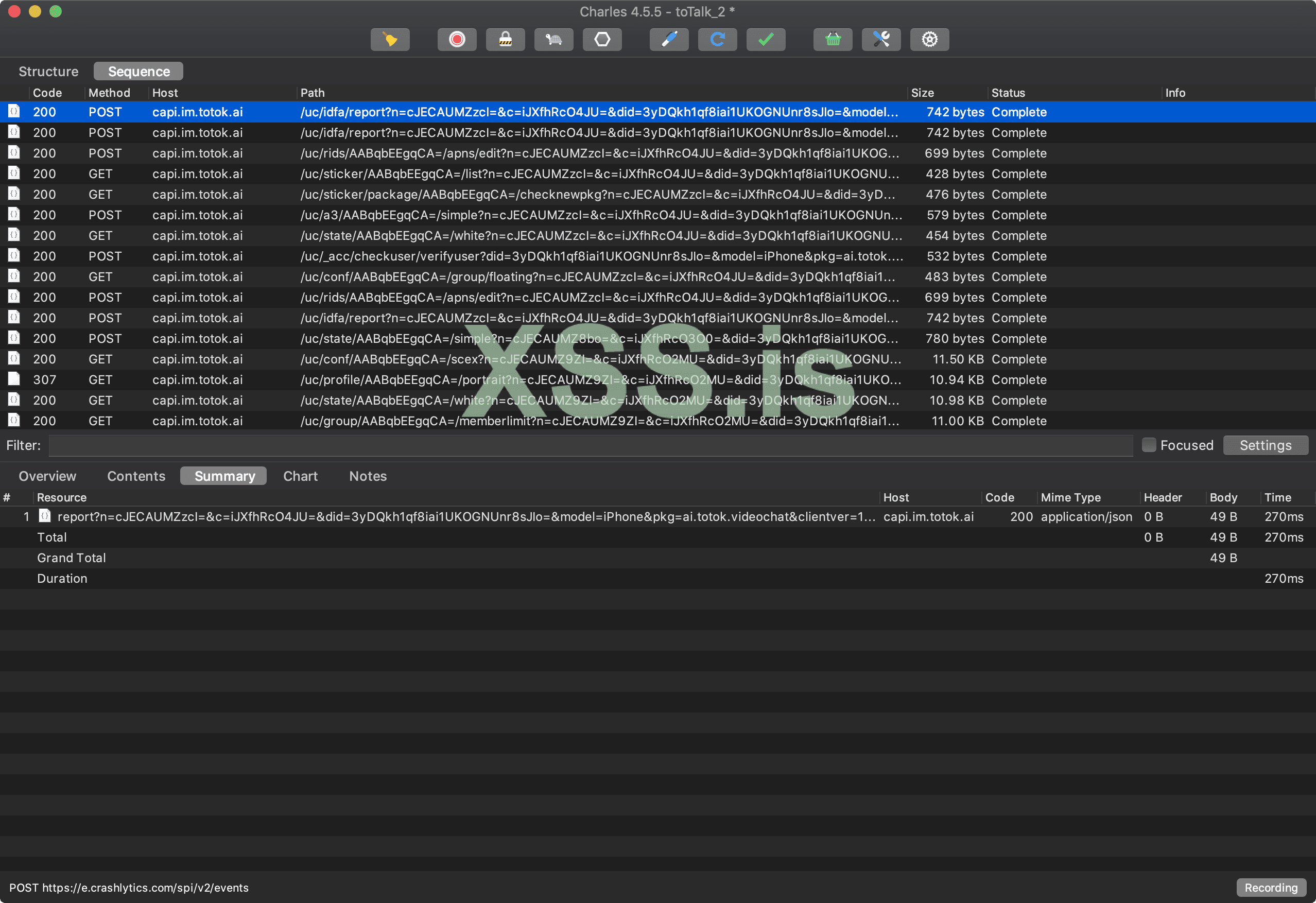
Task: Toggle the red Record button
Action: (x=456, y=39)
